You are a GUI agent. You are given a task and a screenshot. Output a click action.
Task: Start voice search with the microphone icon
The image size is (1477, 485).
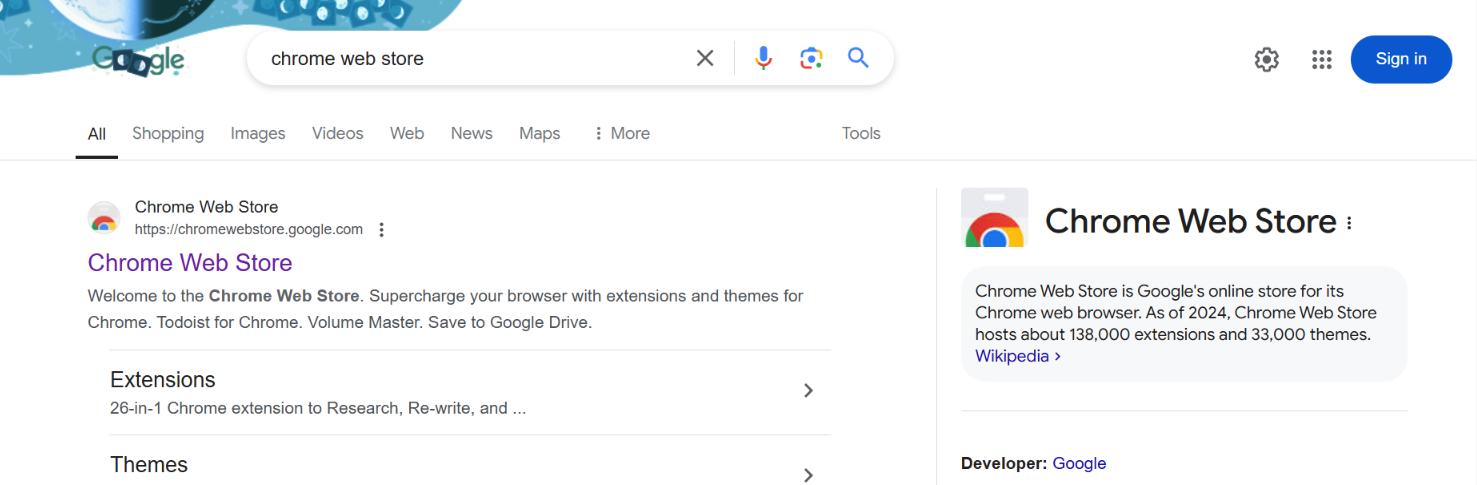click(x=763, y=58)
